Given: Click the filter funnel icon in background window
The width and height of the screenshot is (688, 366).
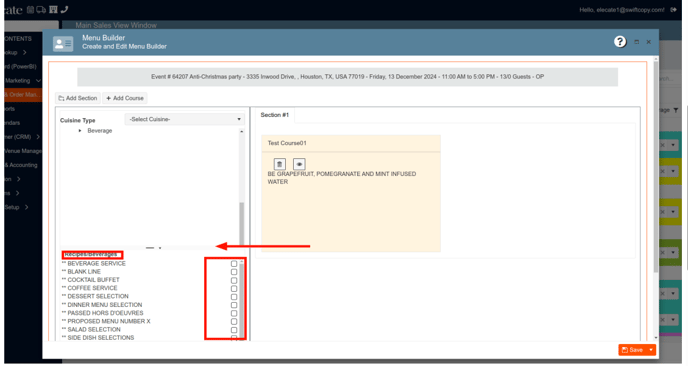Looking at the screenshot, I should click(676, 110).
